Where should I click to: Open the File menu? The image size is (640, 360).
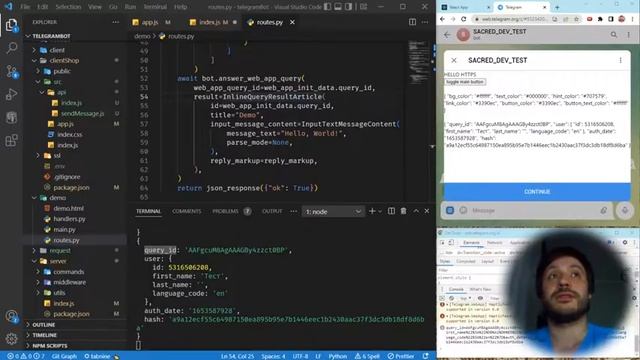25,7
